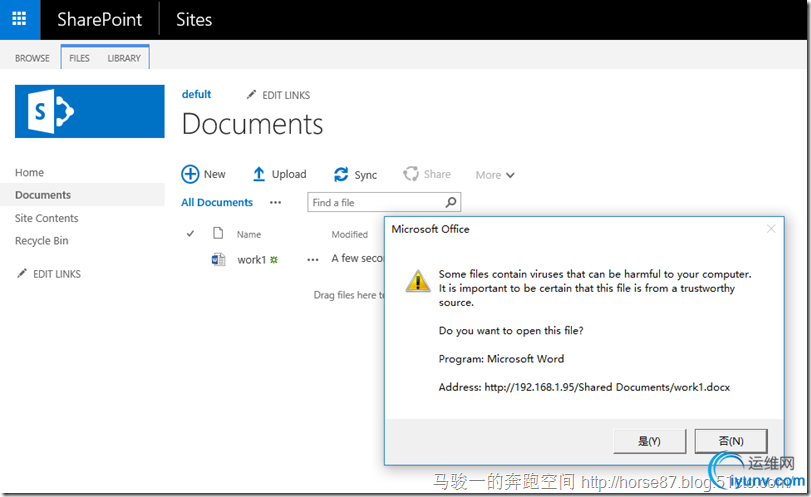The height and width of the screenshot is (497, 811).
Task: Click the New document plus icon
Action: (x=190, y=174)
